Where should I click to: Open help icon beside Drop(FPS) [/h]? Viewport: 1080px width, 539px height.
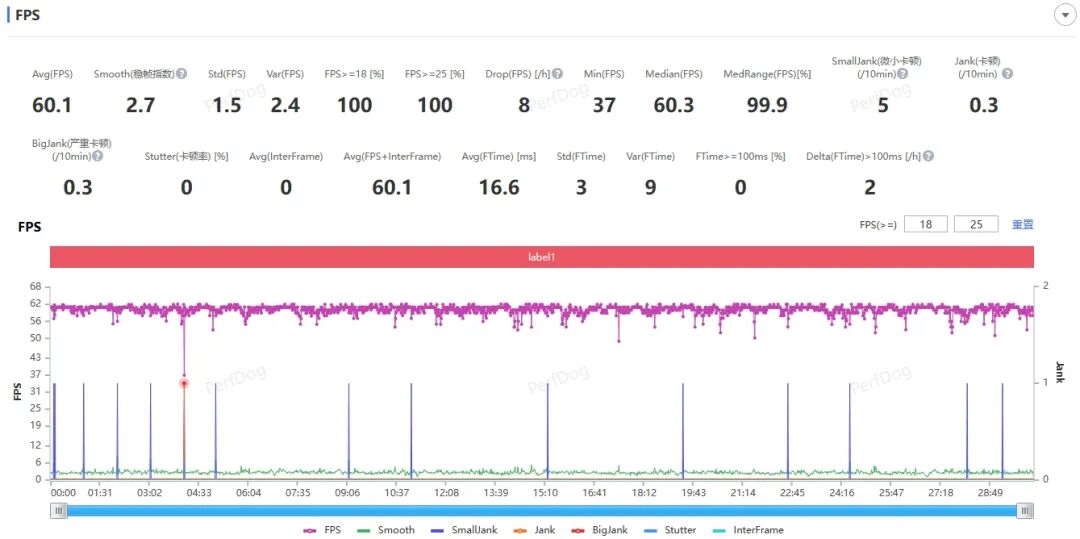pyautogui.click(x=557, y=74)
